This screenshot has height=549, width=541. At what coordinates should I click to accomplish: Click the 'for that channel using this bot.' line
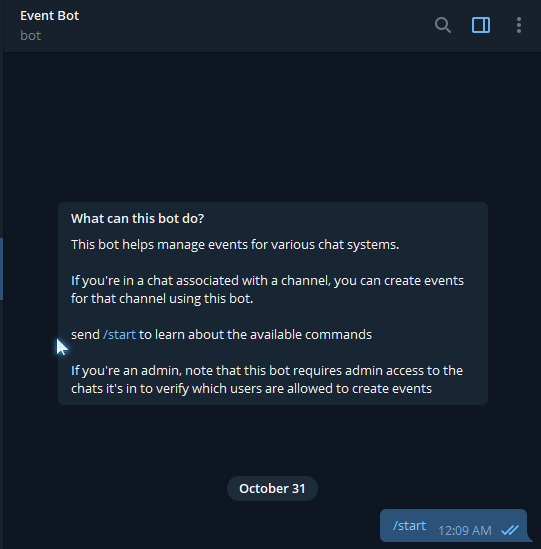pyautogui.click(x=162, y=299)
